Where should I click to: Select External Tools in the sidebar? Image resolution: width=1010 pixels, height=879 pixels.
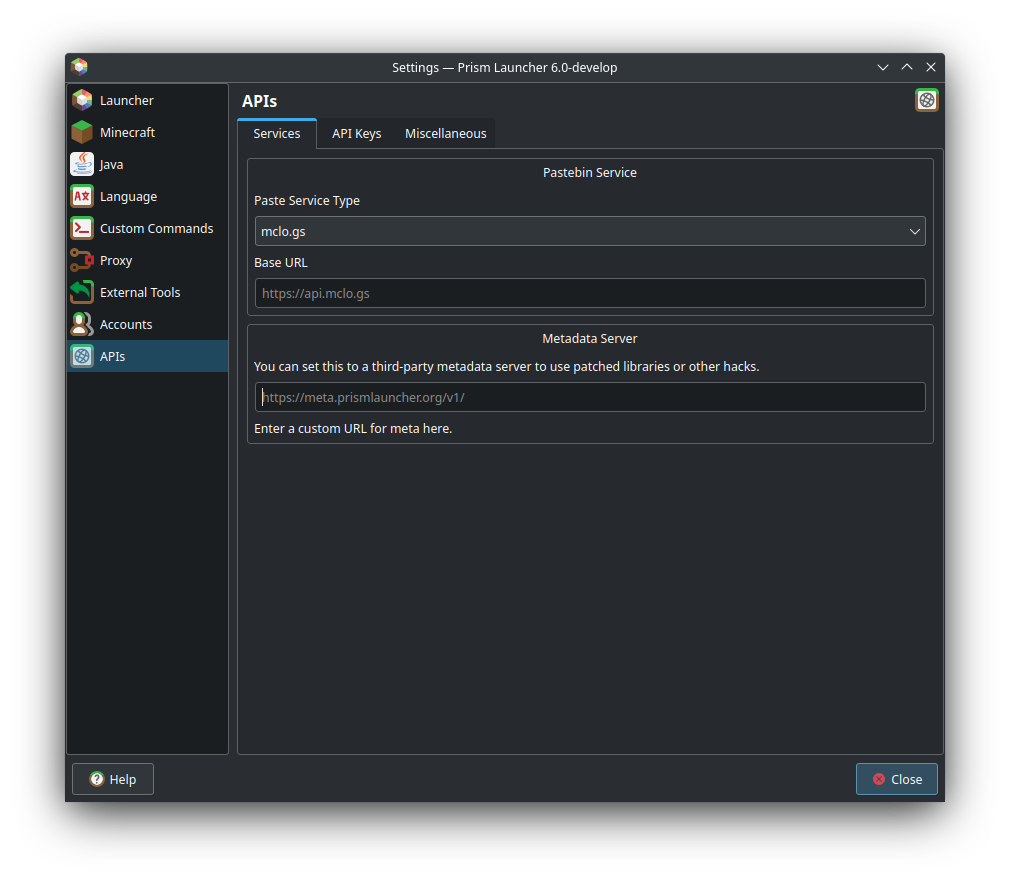point(148,292)
